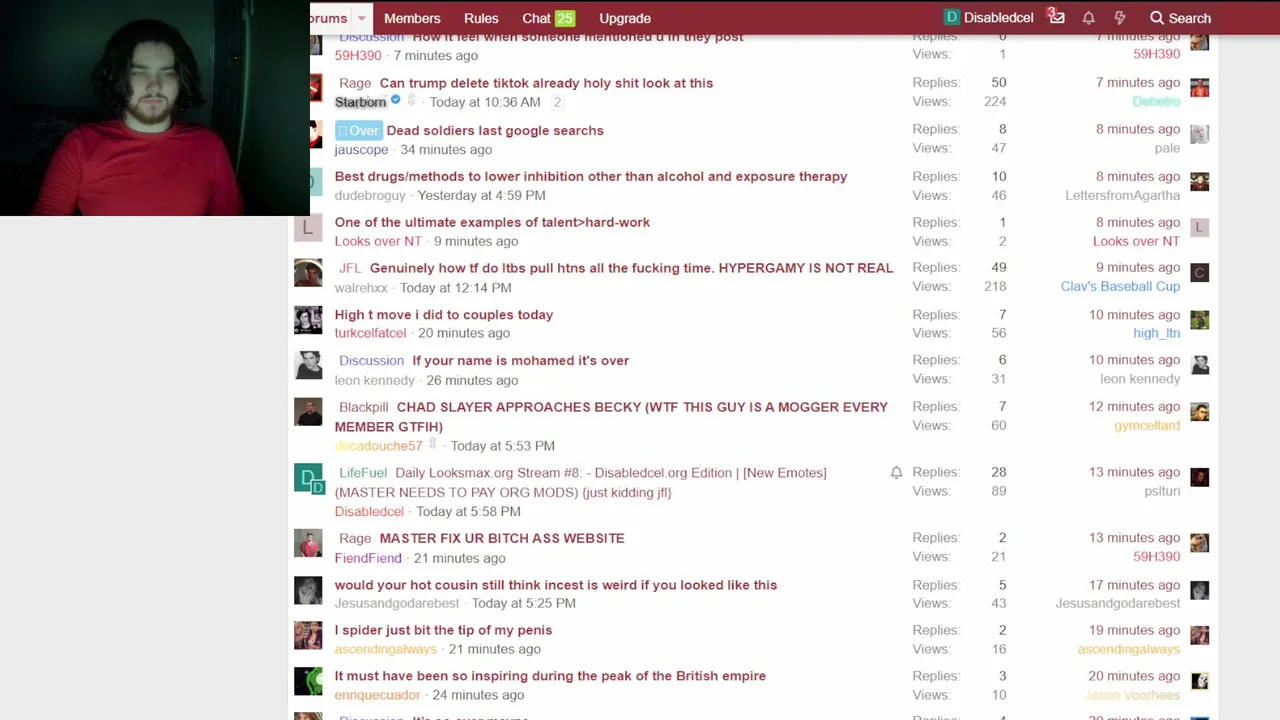
Task: Click 'Yesterday at 4:59 PM' start date
Action: tap(481, 196)
